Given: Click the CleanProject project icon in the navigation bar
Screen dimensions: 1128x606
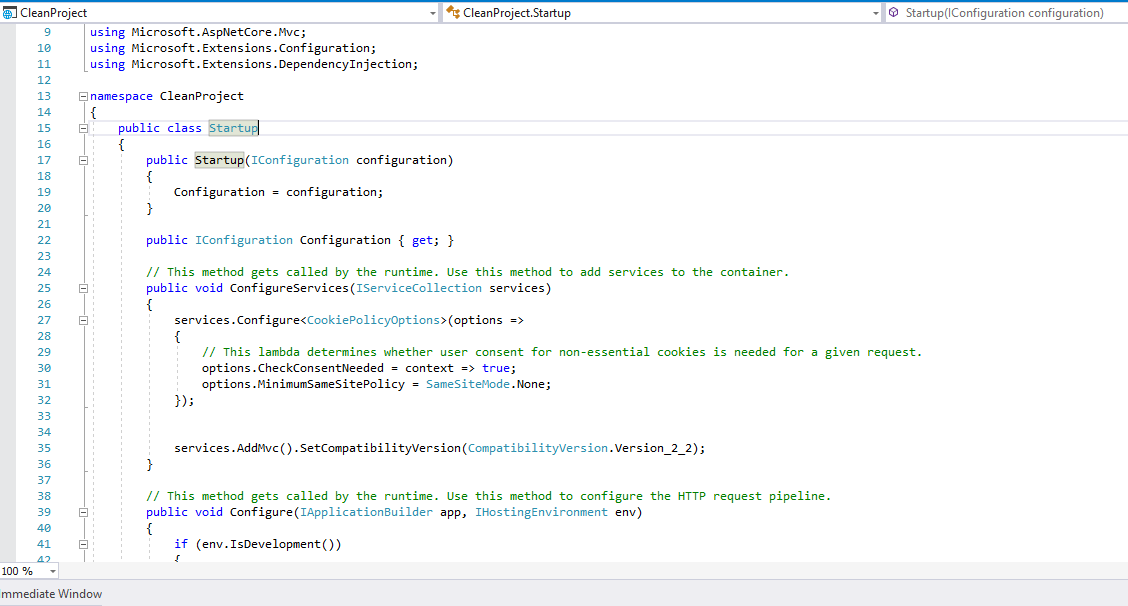Looking at the screenshot, I should pyautogui.click(x=9, y=13).
